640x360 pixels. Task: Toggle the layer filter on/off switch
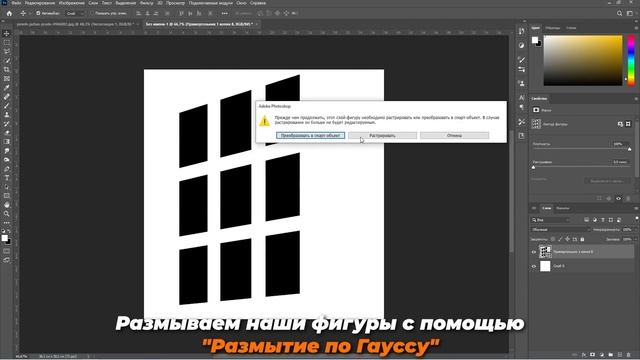pos(636,219)
